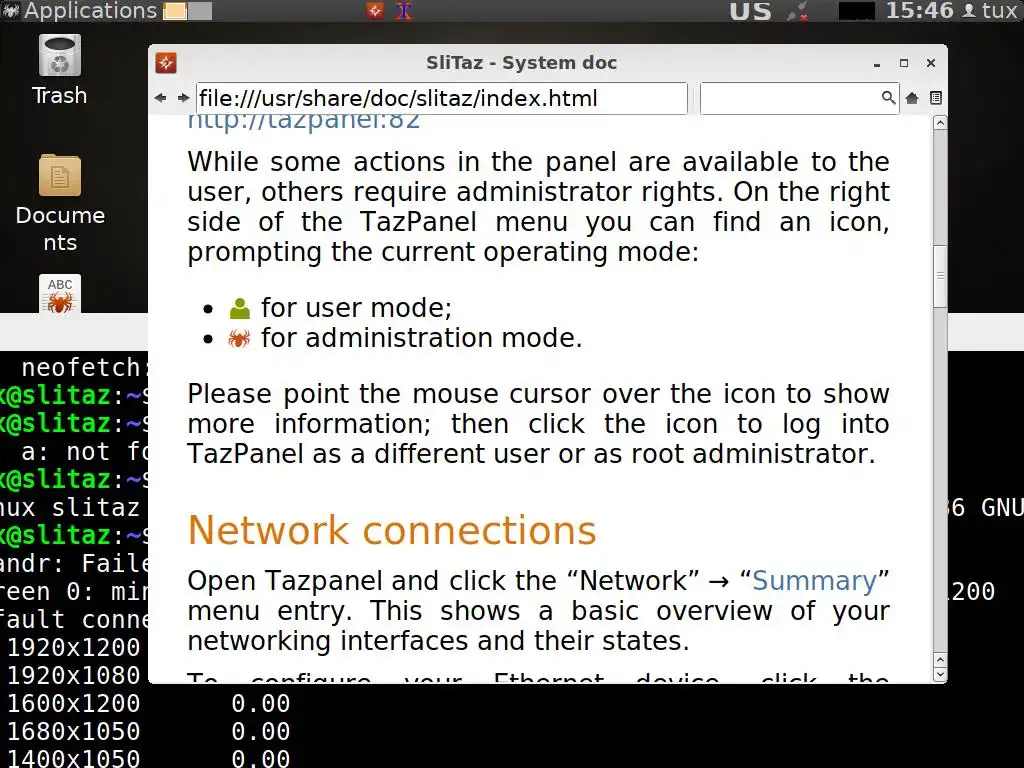Viewport: 1024px width, 768px height.
Task: Open the bookmarks page icon beside home
Action: pos(936,98)
